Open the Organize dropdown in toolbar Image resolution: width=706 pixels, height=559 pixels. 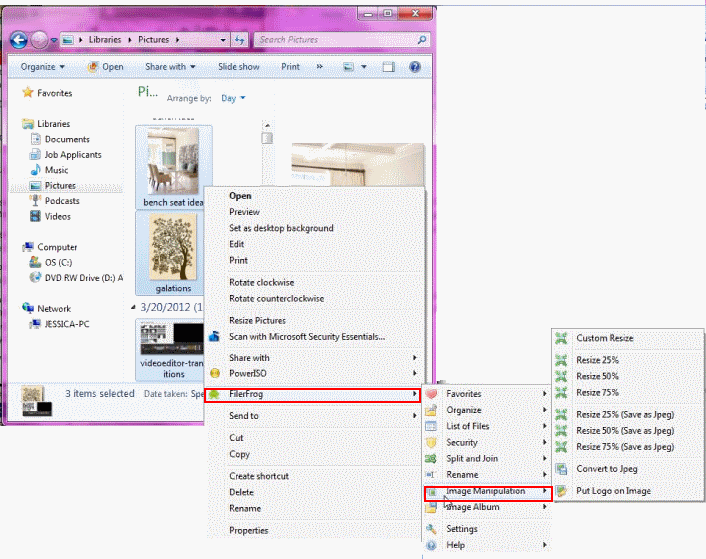tap(40, 67)
